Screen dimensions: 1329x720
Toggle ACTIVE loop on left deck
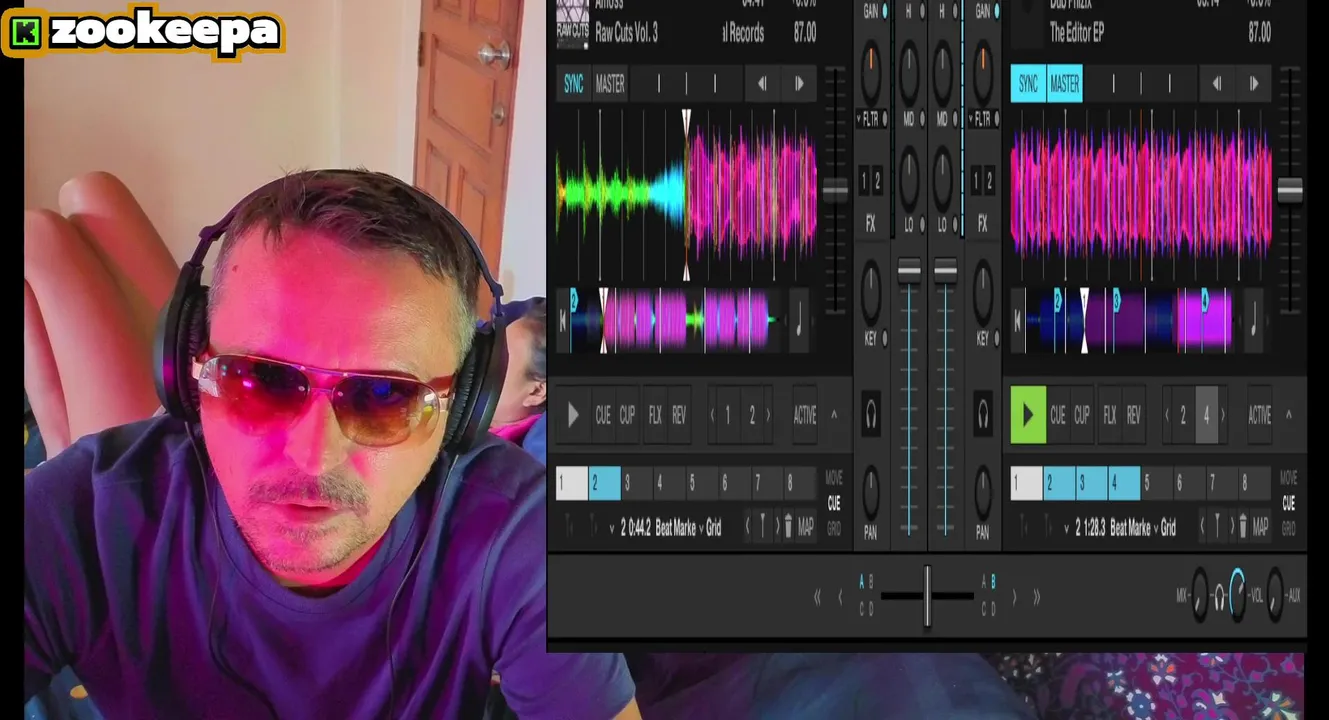(x=805, y=415)
